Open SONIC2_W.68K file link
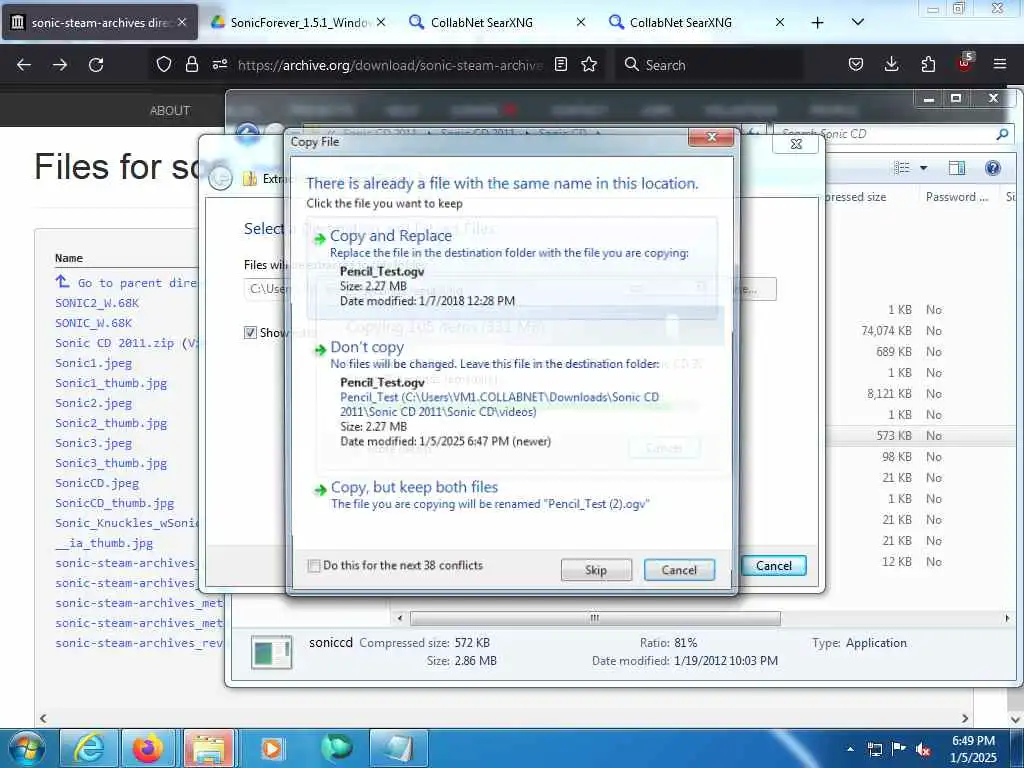Viewport: 1024px width, 768px height. [x=97, y=303]
